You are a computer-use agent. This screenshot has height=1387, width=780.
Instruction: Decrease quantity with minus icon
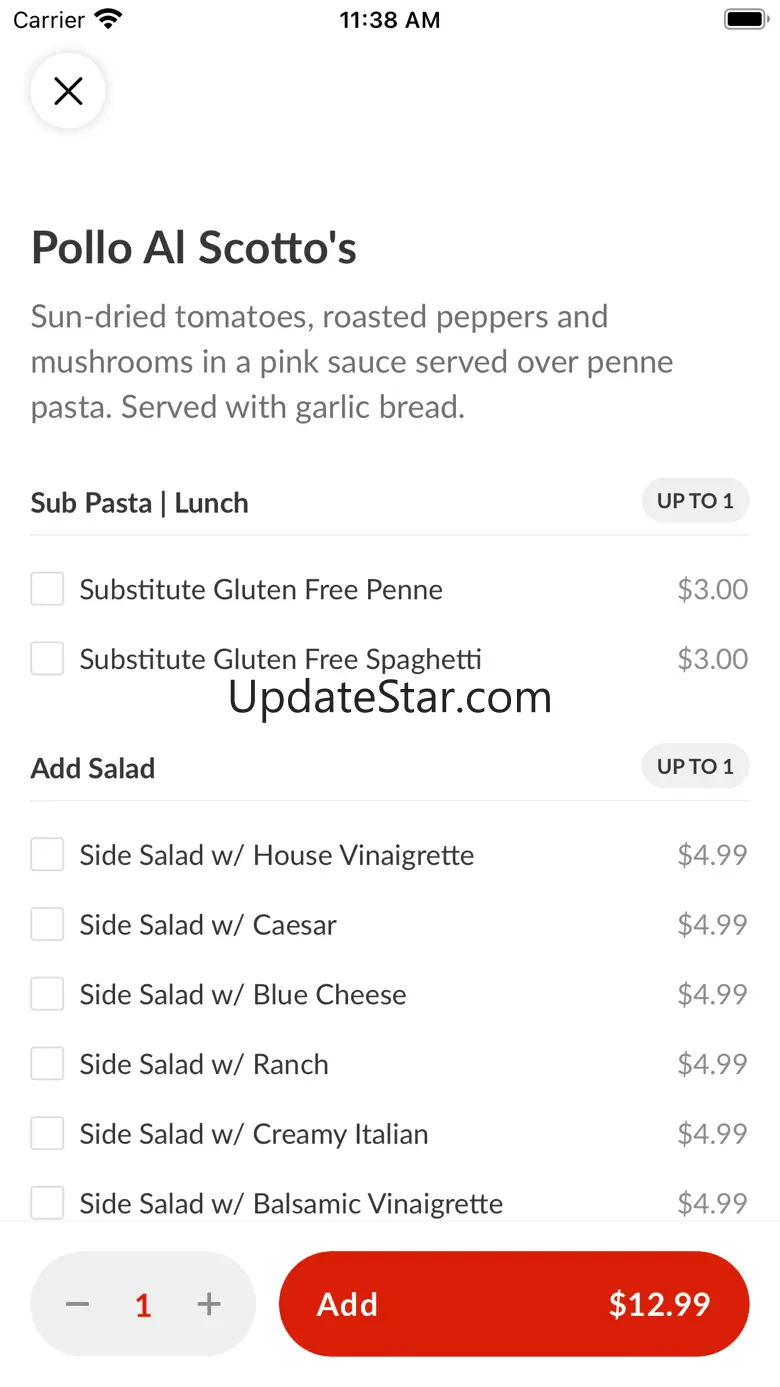click(78, 1304)
